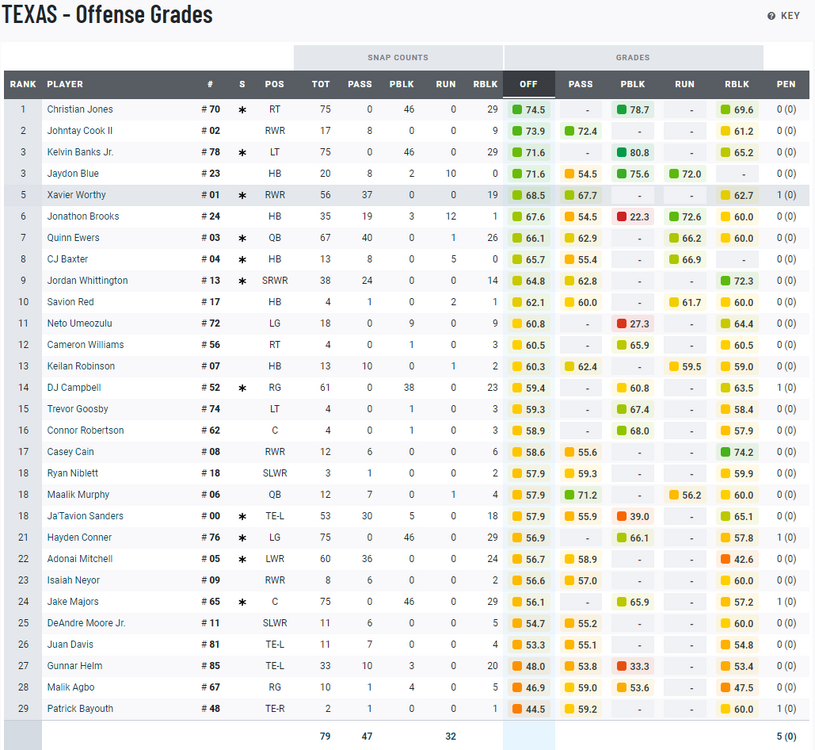Open Jordan Whittington's player page
This screenshot has width=815, height=750.
[87, 281]
